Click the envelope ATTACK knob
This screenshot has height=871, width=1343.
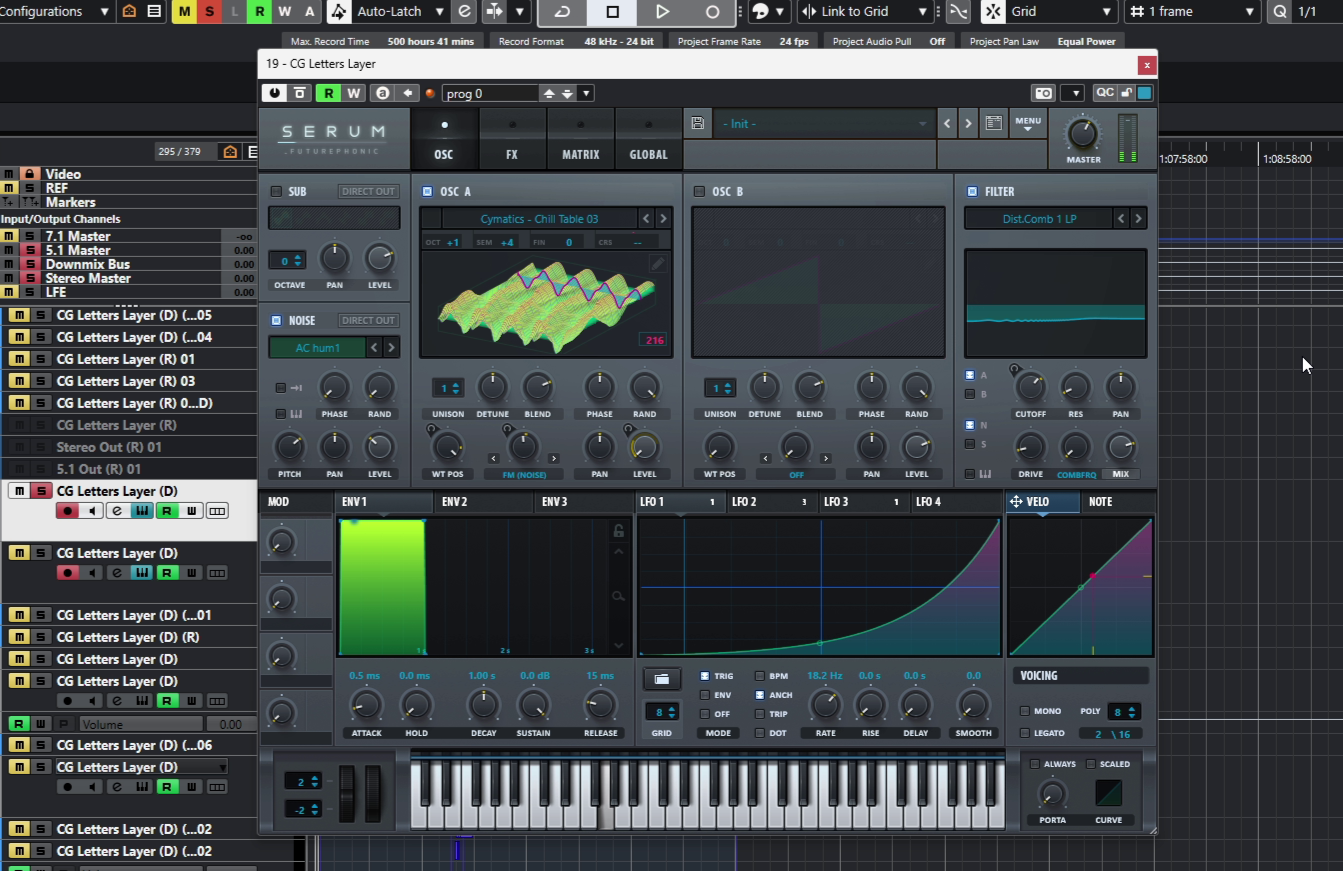pyautogui.click(x=366, y=706)
